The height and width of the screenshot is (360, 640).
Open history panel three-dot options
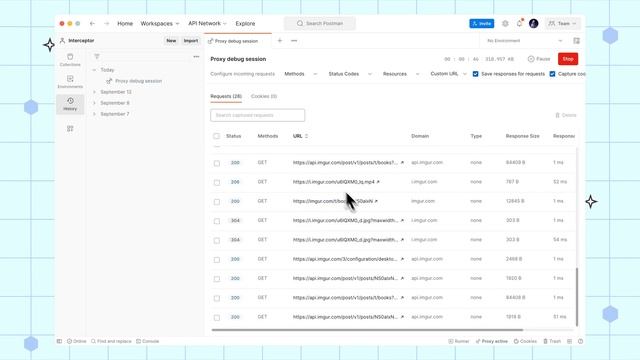(x=196, y=56)
